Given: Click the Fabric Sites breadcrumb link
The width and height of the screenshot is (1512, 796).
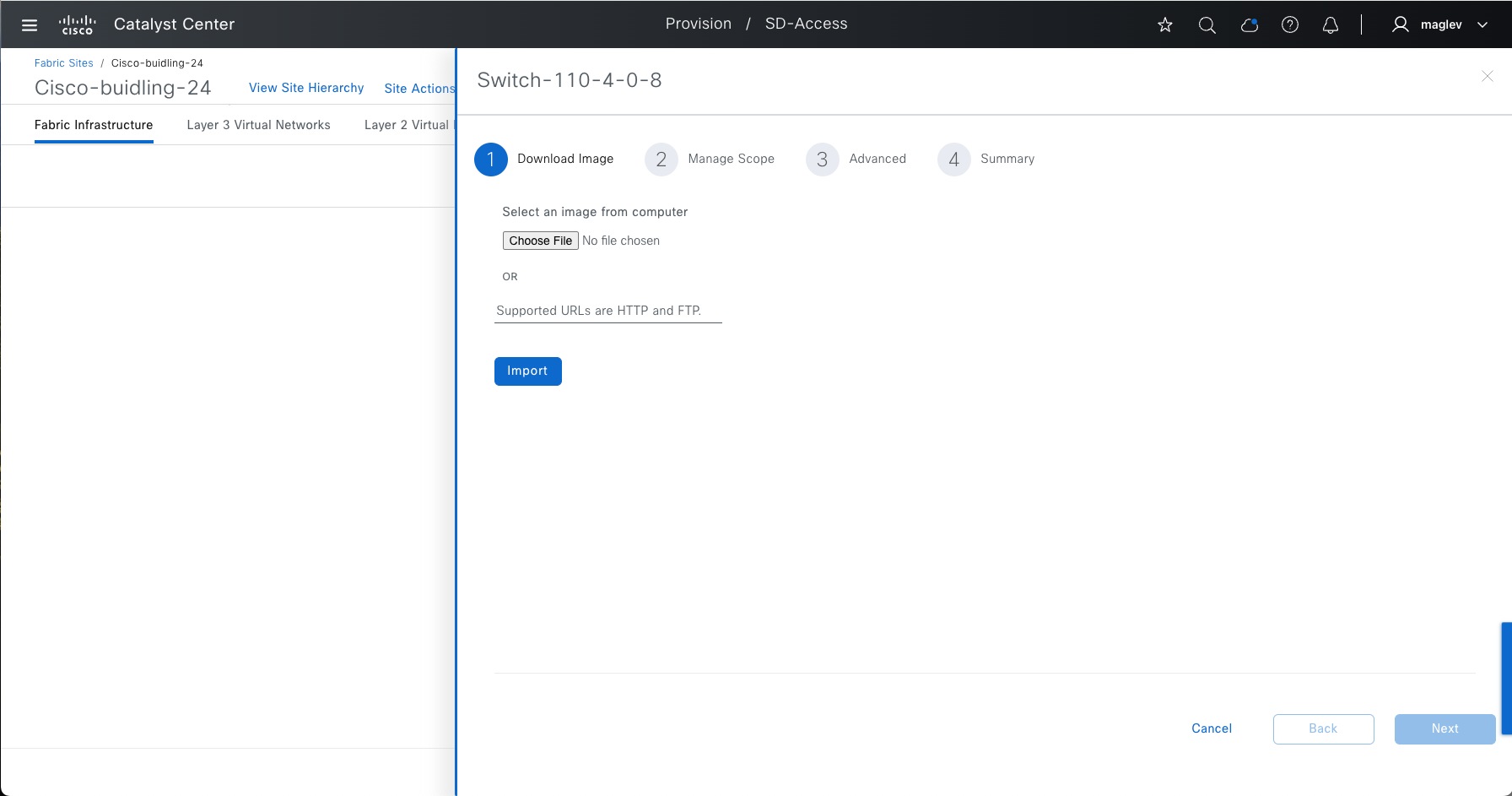Looking at the screenshot, I should 64,63.
